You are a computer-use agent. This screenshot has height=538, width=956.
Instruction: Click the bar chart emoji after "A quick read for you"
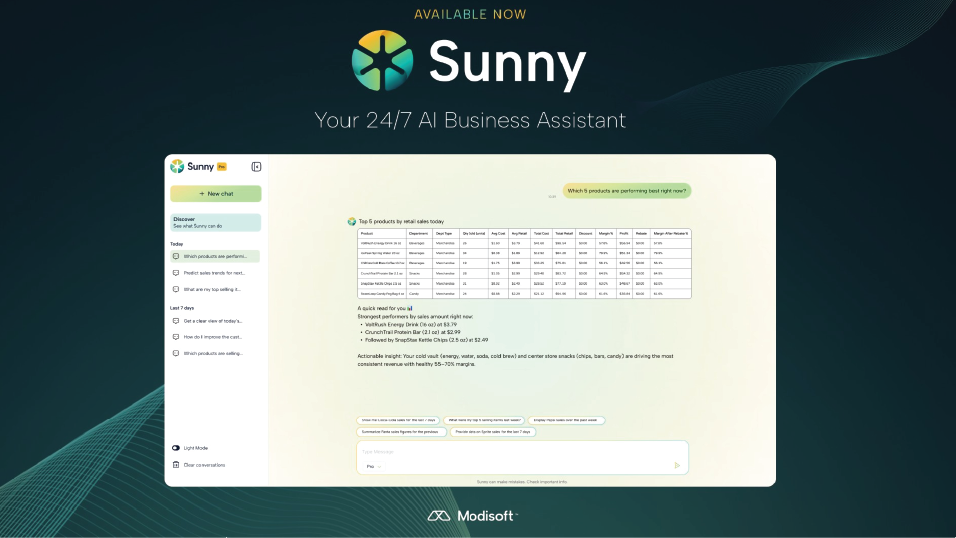[x=410, y=308]
